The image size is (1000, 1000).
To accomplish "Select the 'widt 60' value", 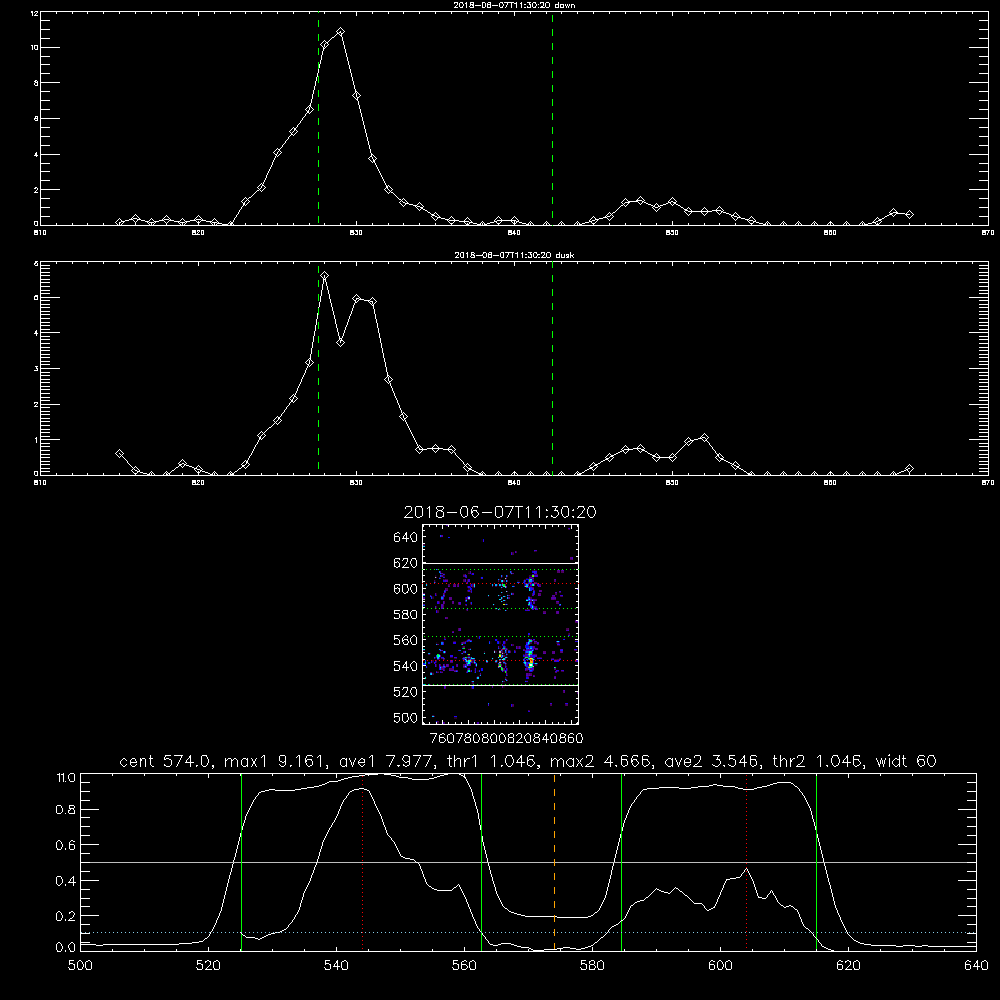I will [906, 761].
